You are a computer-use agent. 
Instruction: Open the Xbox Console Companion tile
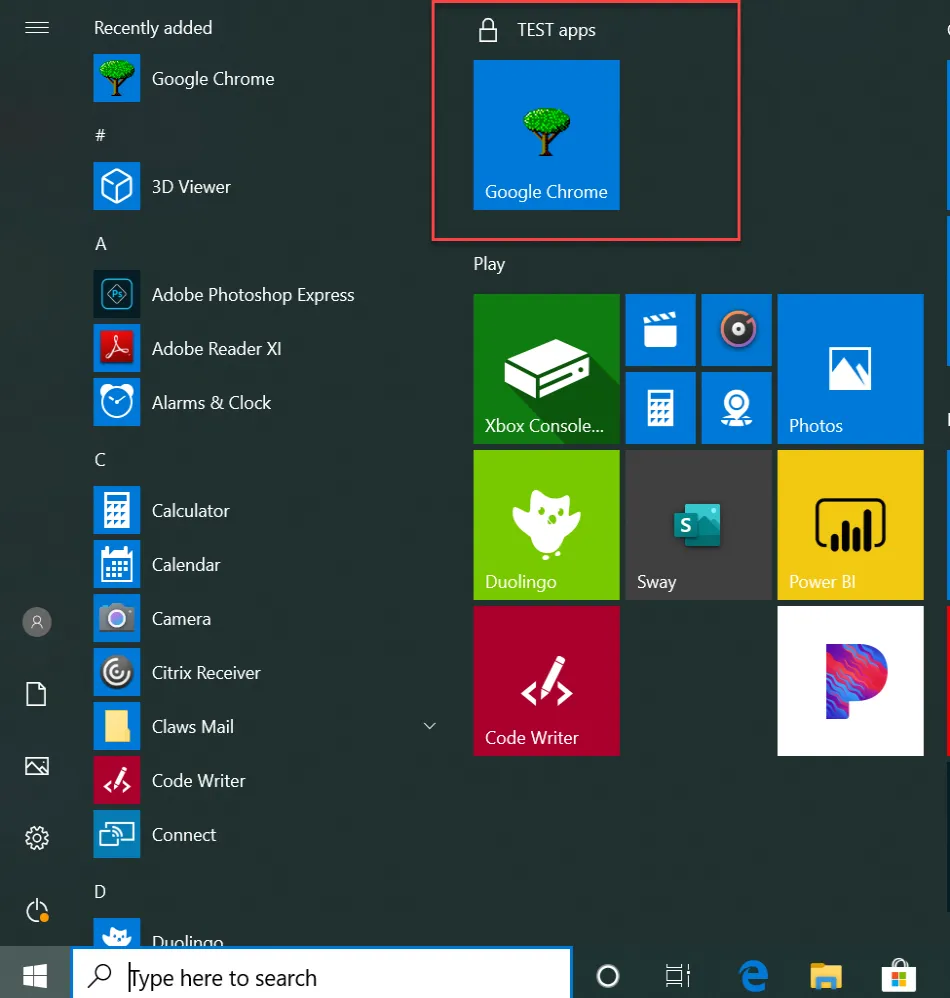[546, 368]
